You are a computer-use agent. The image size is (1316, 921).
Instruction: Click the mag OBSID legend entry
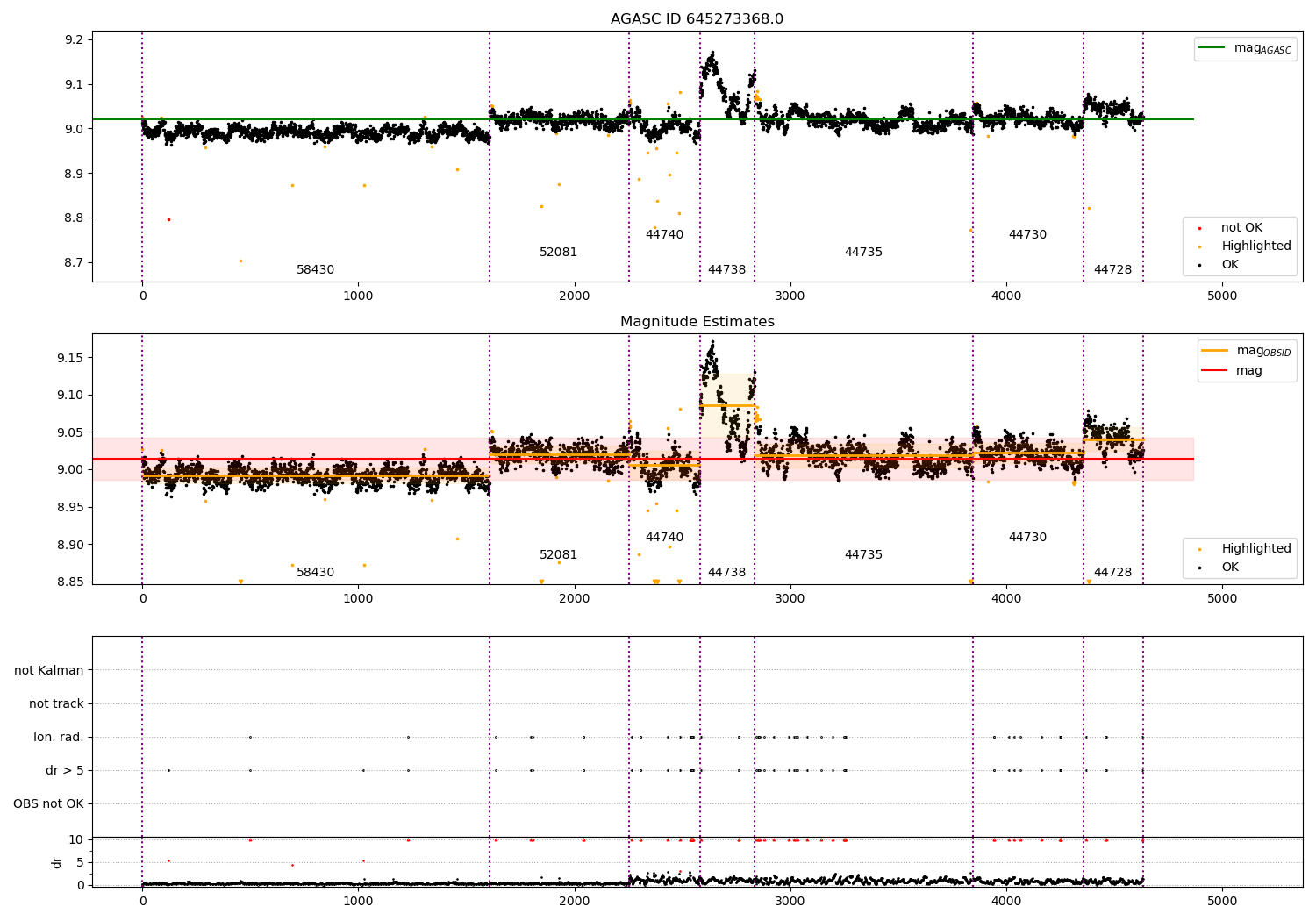click(1247, 351)
